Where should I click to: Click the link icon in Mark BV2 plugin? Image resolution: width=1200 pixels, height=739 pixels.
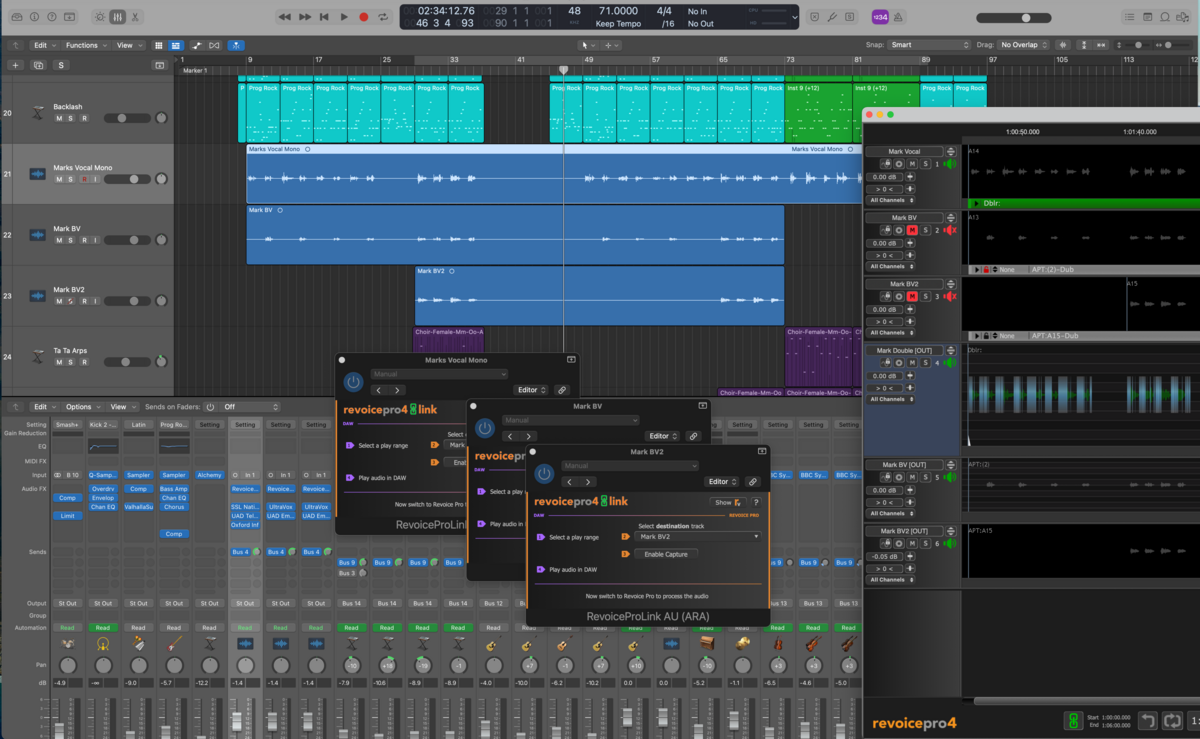click(x=753, y=482)
